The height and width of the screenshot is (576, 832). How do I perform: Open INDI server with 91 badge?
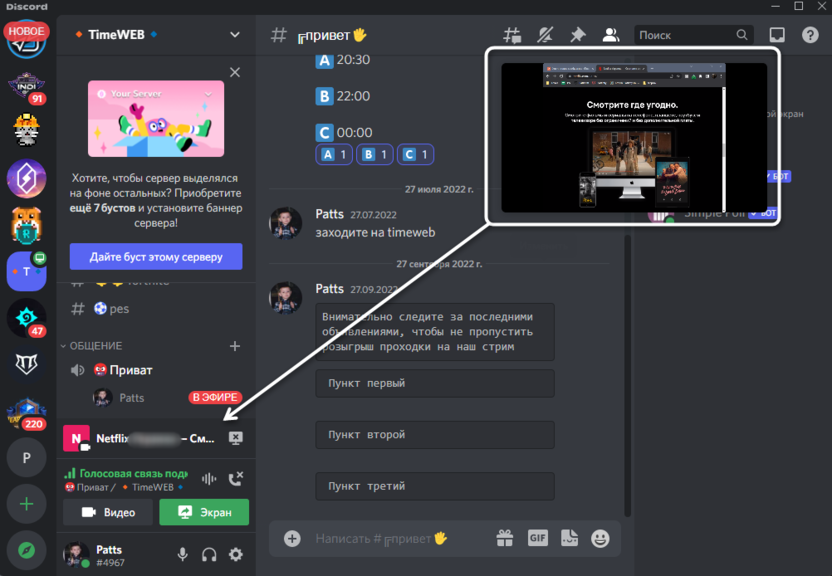tap(27, 86)
